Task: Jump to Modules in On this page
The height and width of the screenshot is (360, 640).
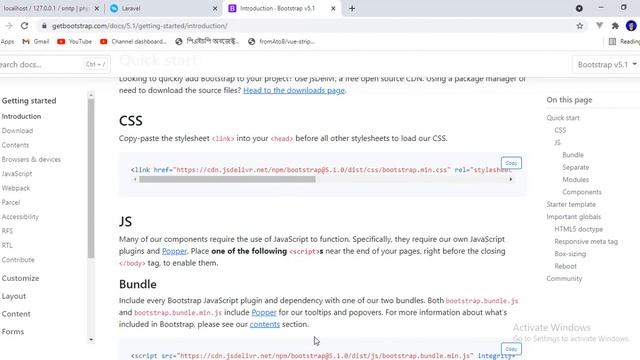Action: click(576, 180)
